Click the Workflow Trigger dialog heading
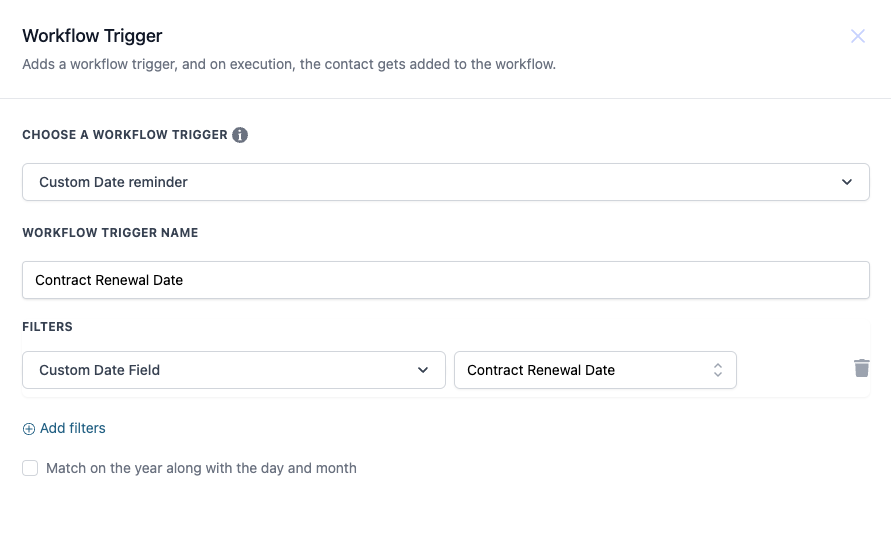 click(92, 36)
